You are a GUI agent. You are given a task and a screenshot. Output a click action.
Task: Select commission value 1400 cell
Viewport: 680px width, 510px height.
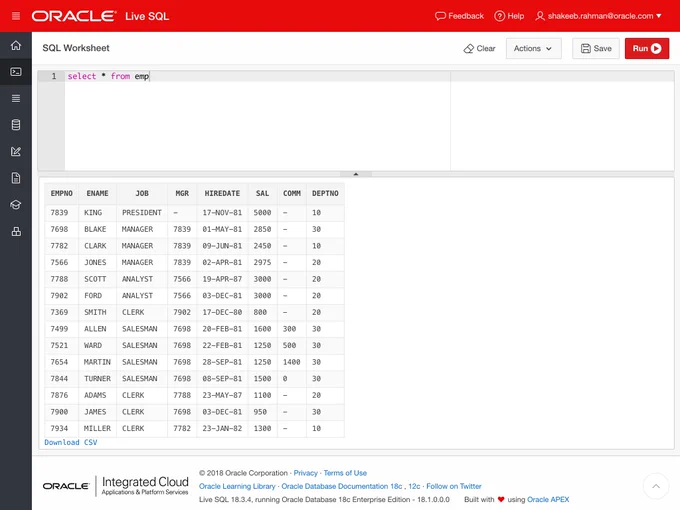click(291, 362)
